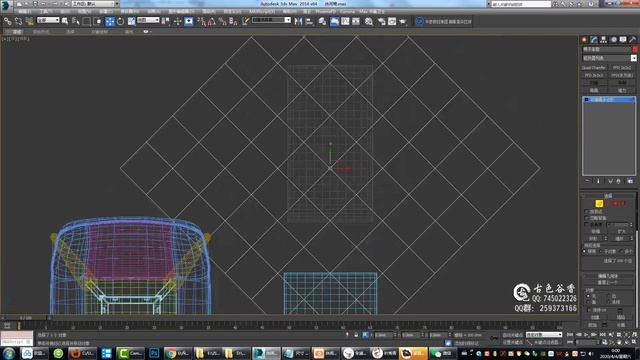This screenshot has width=640, height=360.
Task: Toggle the Percent Snap icon
Action: [x=222, y=21]
